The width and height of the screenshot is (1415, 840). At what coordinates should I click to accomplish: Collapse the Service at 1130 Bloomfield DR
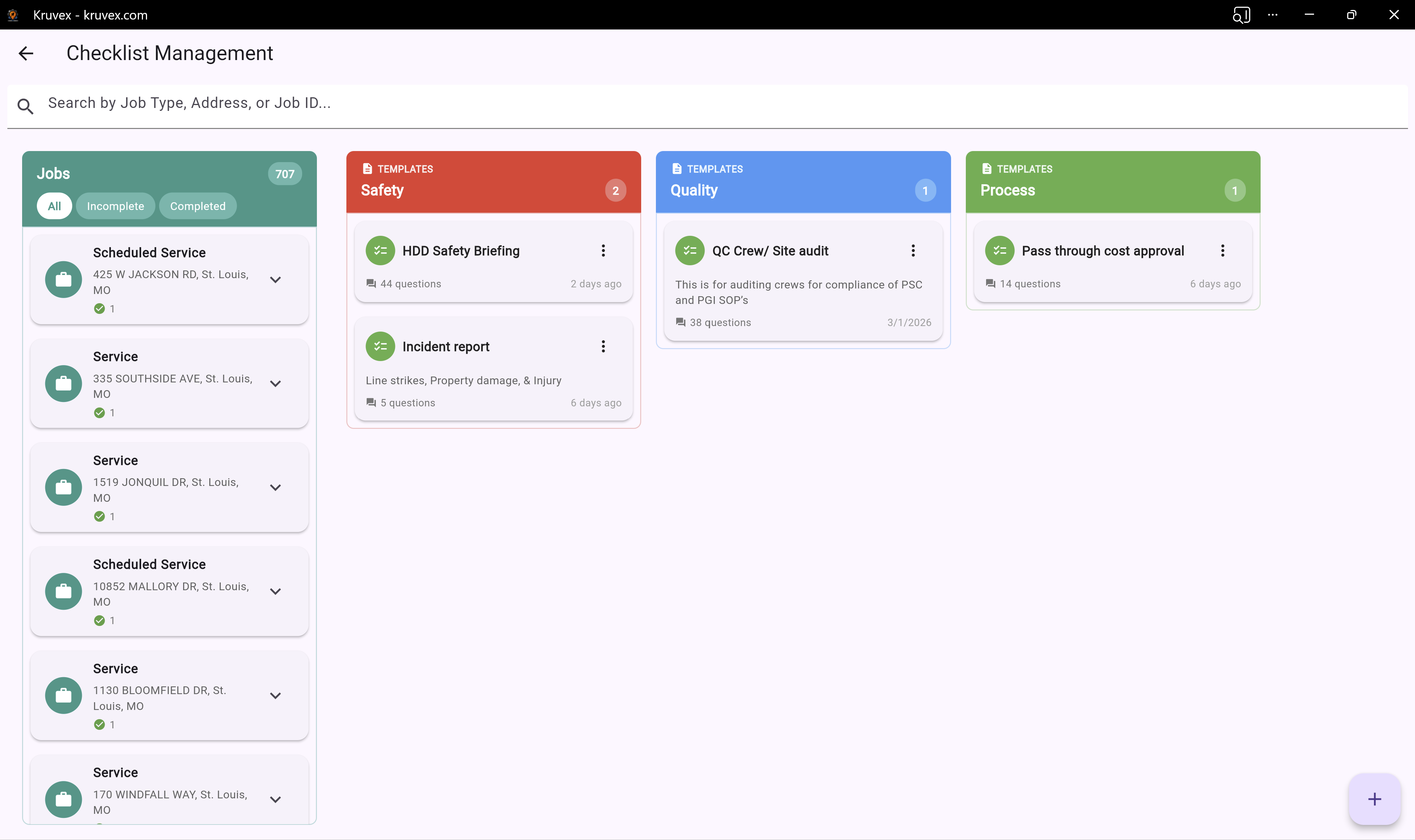point(276,695)
